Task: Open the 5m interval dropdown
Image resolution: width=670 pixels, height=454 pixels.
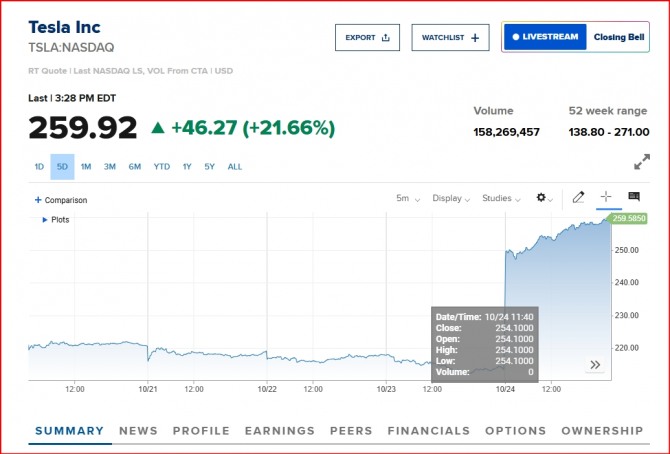Action: (408, 198)
